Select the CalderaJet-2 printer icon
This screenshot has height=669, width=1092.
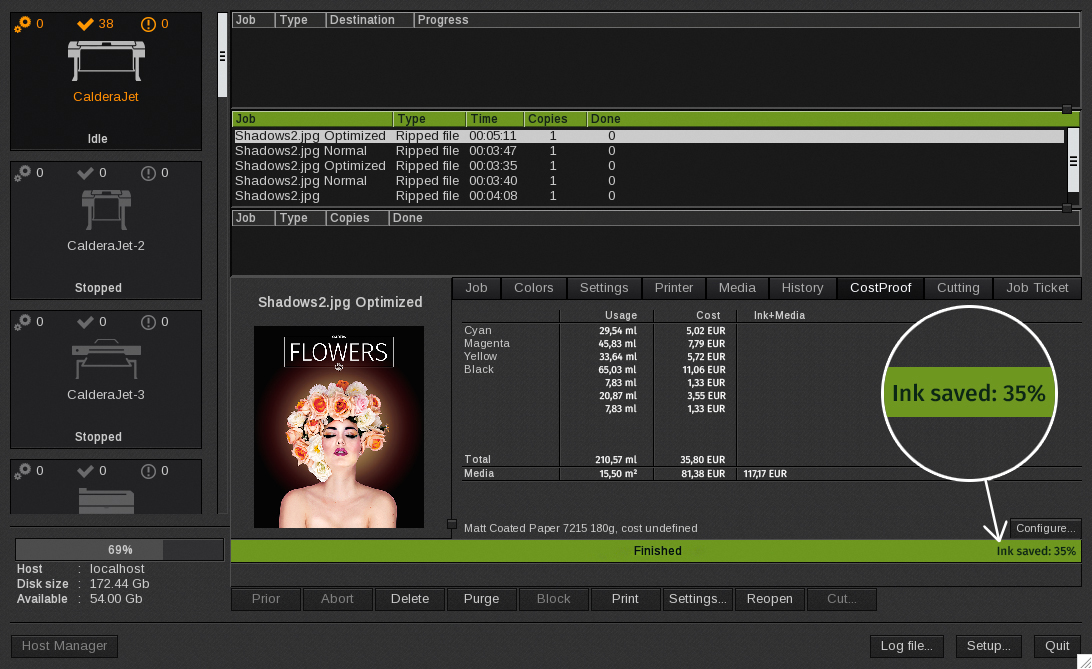pos(106,209)
